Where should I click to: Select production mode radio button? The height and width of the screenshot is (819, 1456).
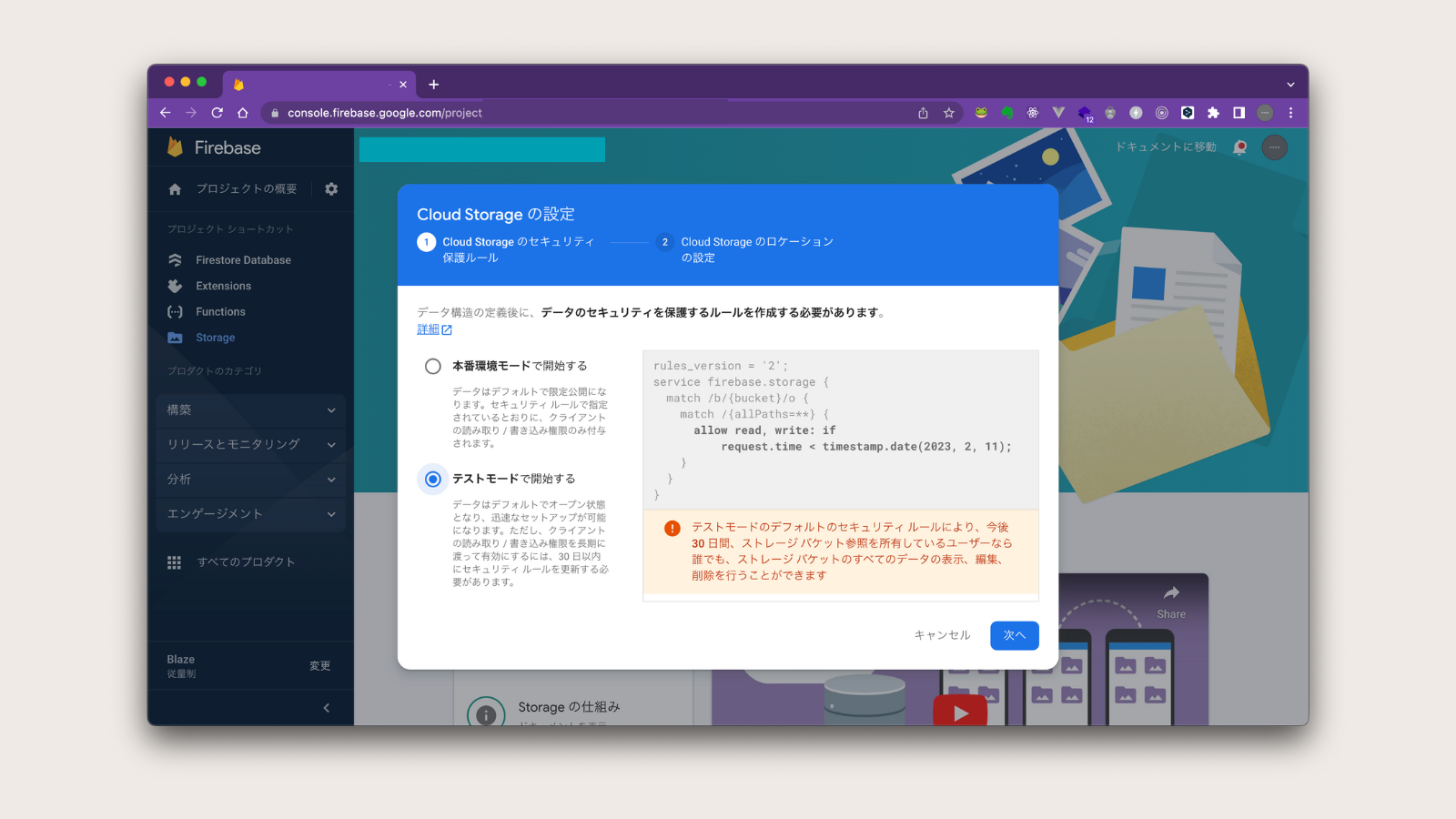point(433,366)
